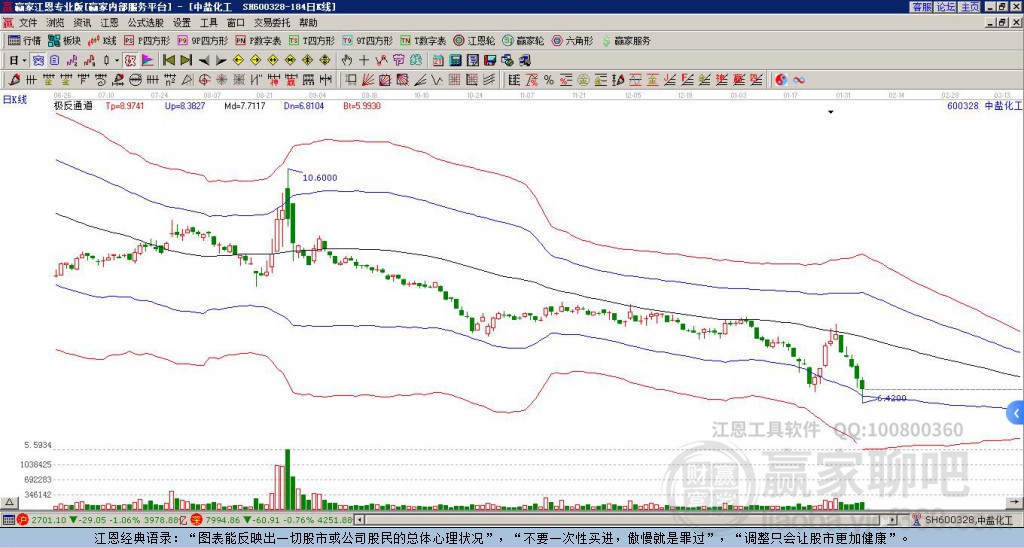Select Gann fan lines tool
Viewport: 1024px width, 548px height.
[368, 80]
